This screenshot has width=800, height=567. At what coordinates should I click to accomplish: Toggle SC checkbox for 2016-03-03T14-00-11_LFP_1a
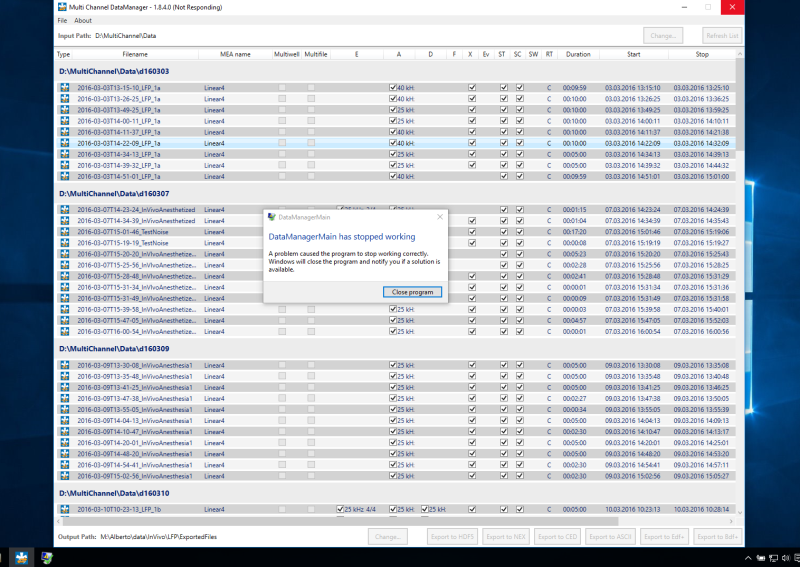click(519, 121)
